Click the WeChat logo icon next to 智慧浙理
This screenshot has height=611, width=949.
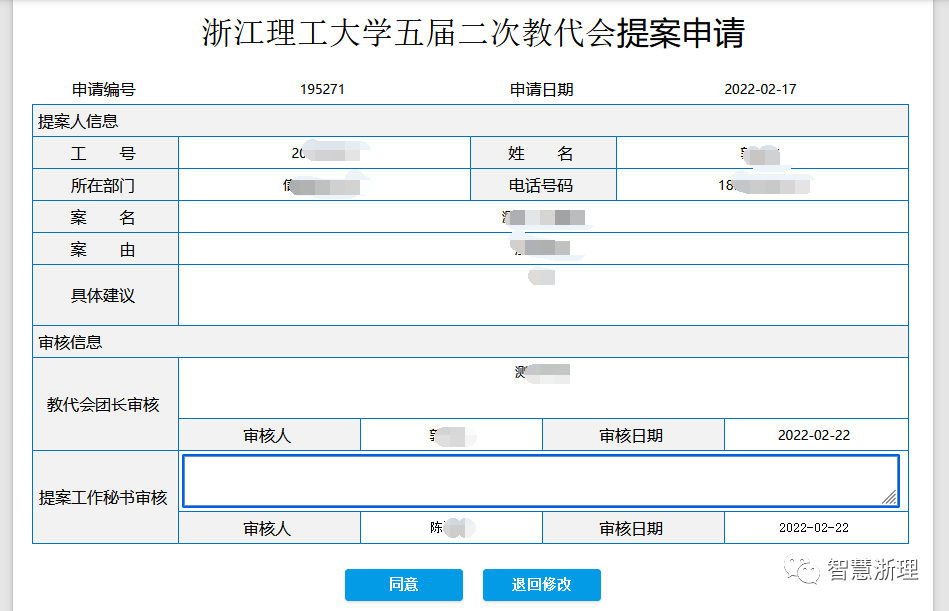801,570
